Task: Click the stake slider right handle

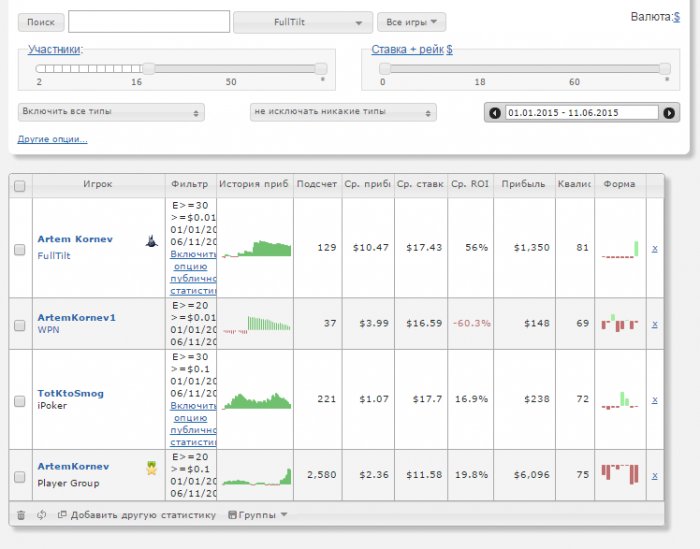Action: click(x=665, y=69)
